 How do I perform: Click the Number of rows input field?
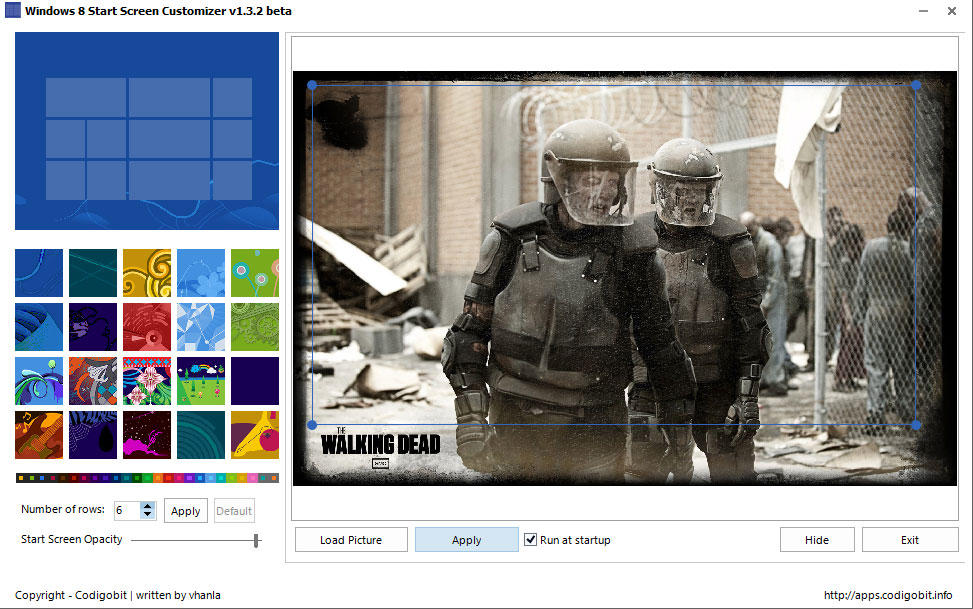point(127,510)
